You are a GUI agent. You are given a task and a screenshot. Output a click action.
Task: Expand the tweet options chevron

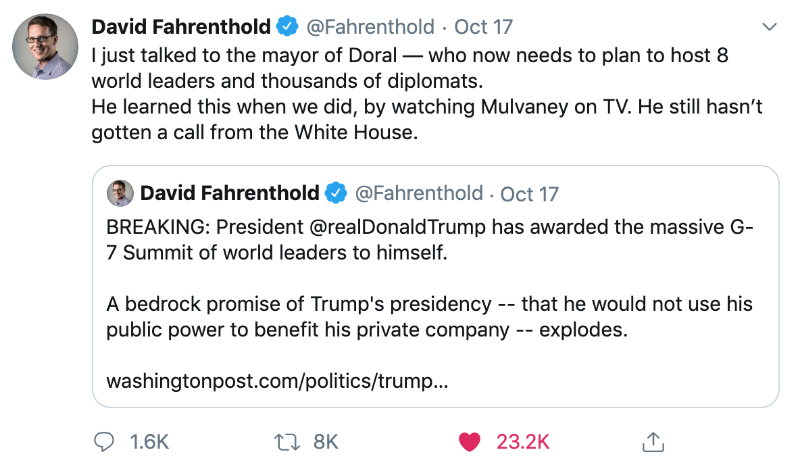pyautogui.click(x=768, y=25)
